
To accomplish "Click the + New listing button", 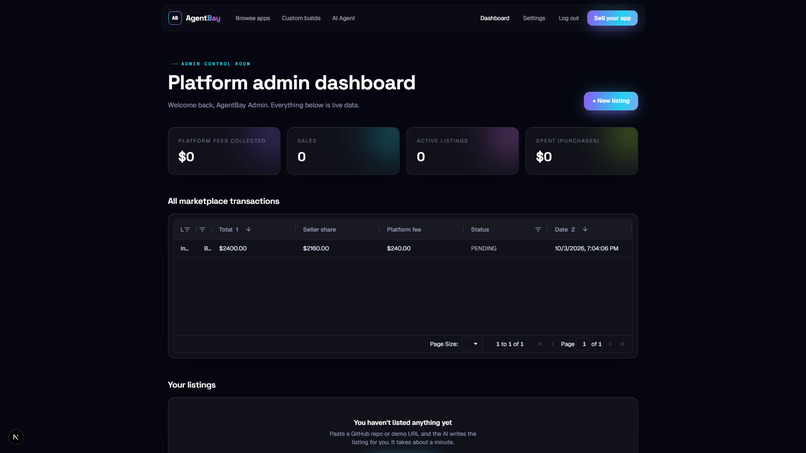I will coord(611,101).
